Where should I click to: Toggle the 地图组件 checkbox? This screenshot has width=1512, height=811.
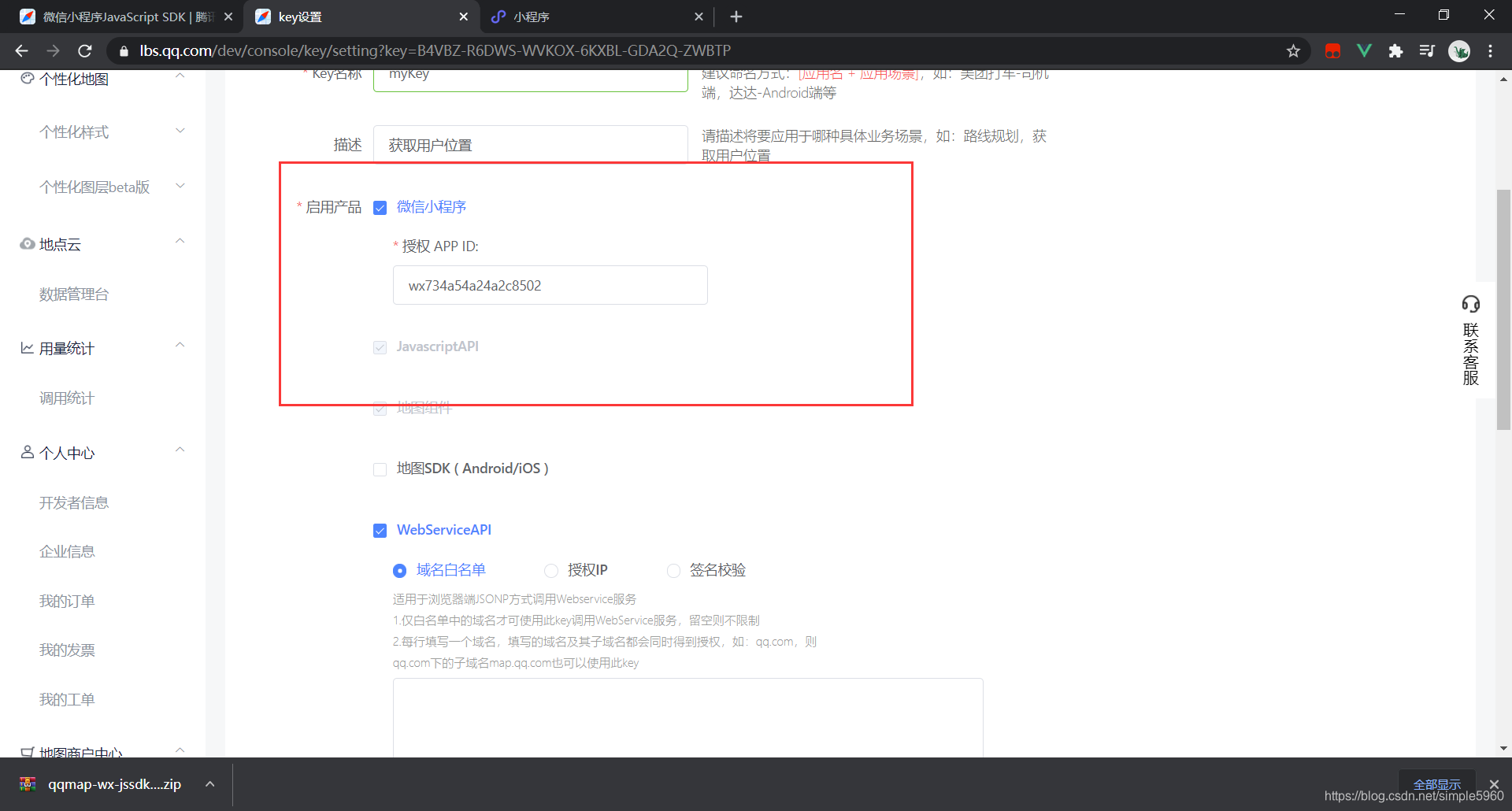click(380, 409)
